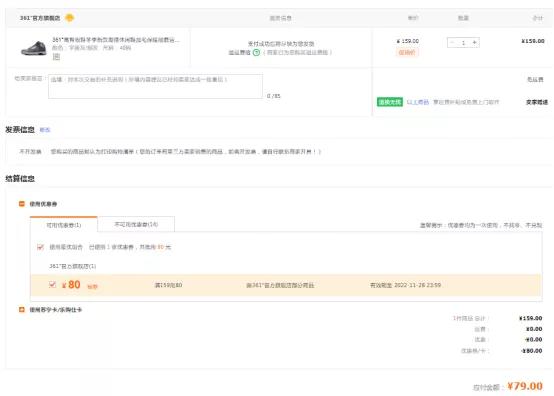
Task: Decrease quantity with the minus button
Action: 452,42
